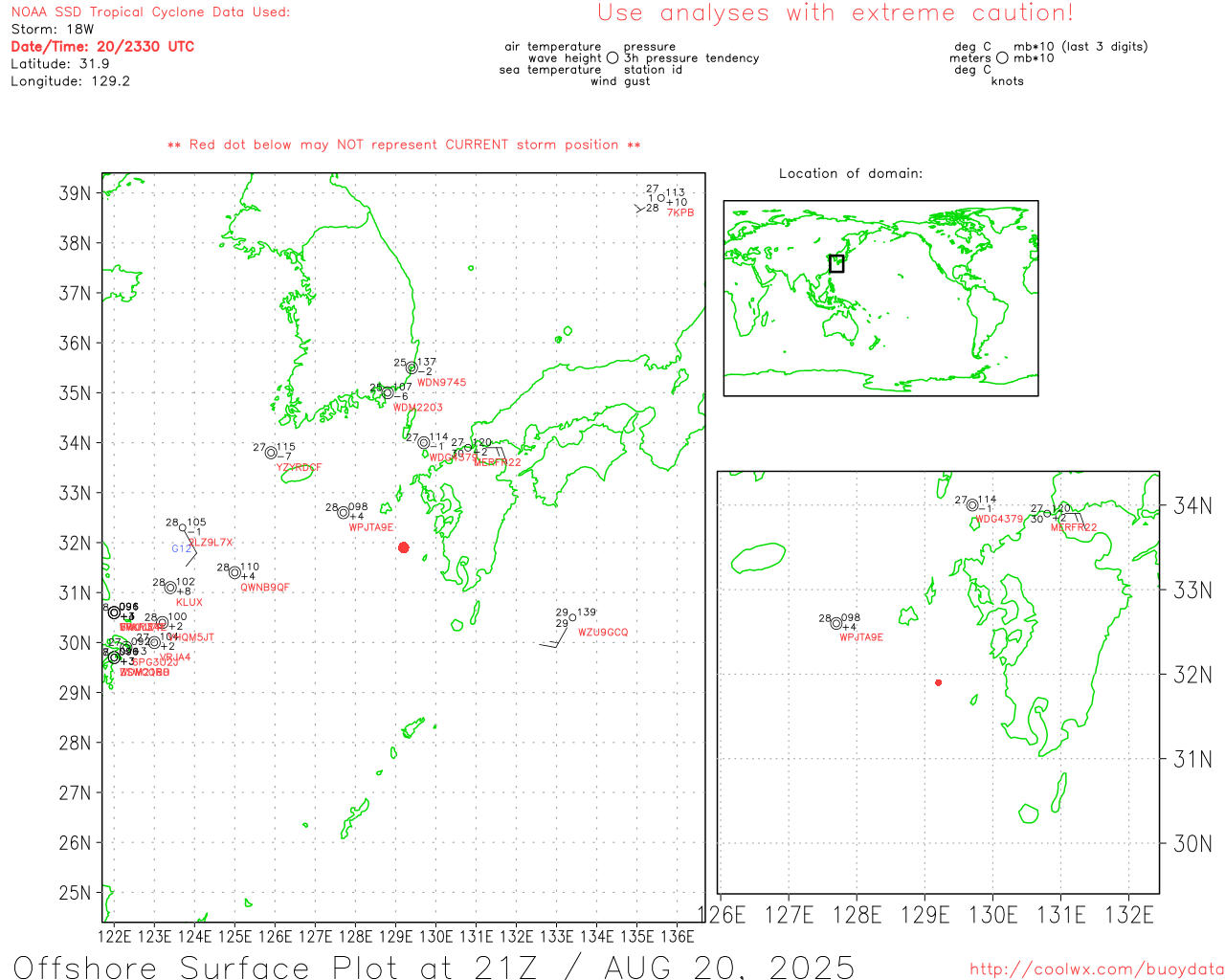Click the world map location thumbnail
This screenshot has width=1225, height=980.
tap(880, 298)
